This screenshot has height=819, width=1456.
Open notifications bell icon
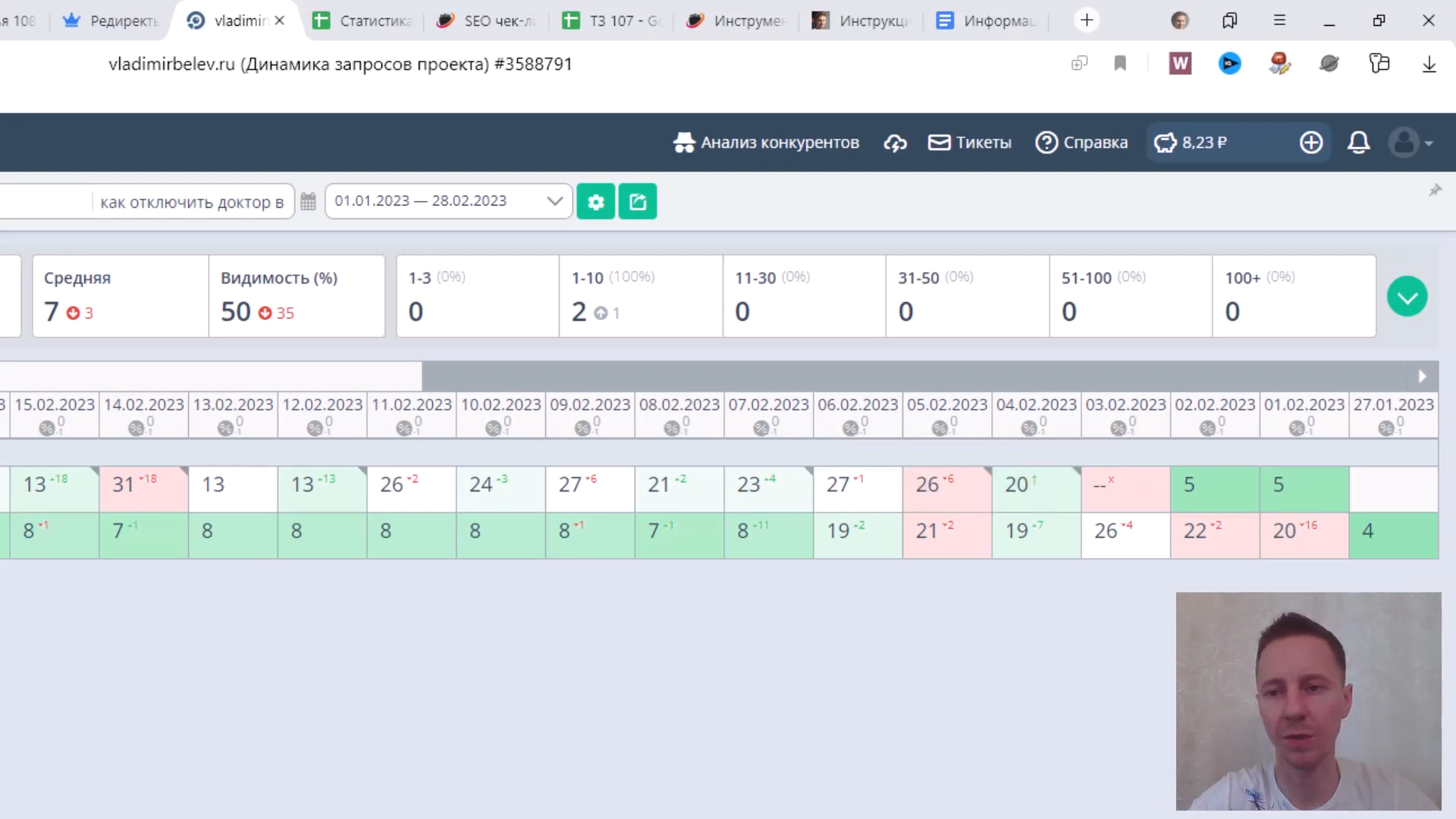(1358, 143)
